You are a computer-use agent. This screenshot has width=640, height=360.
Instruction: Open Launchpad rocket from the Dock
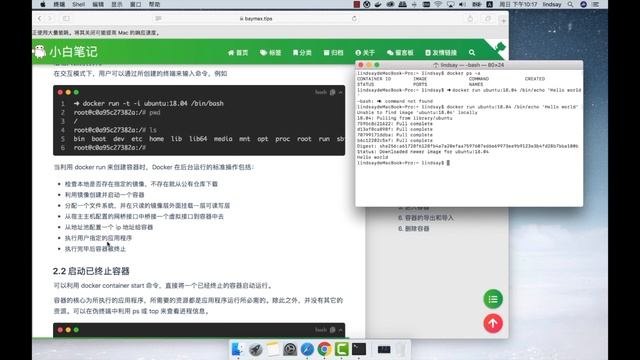(x=256, y=349)
